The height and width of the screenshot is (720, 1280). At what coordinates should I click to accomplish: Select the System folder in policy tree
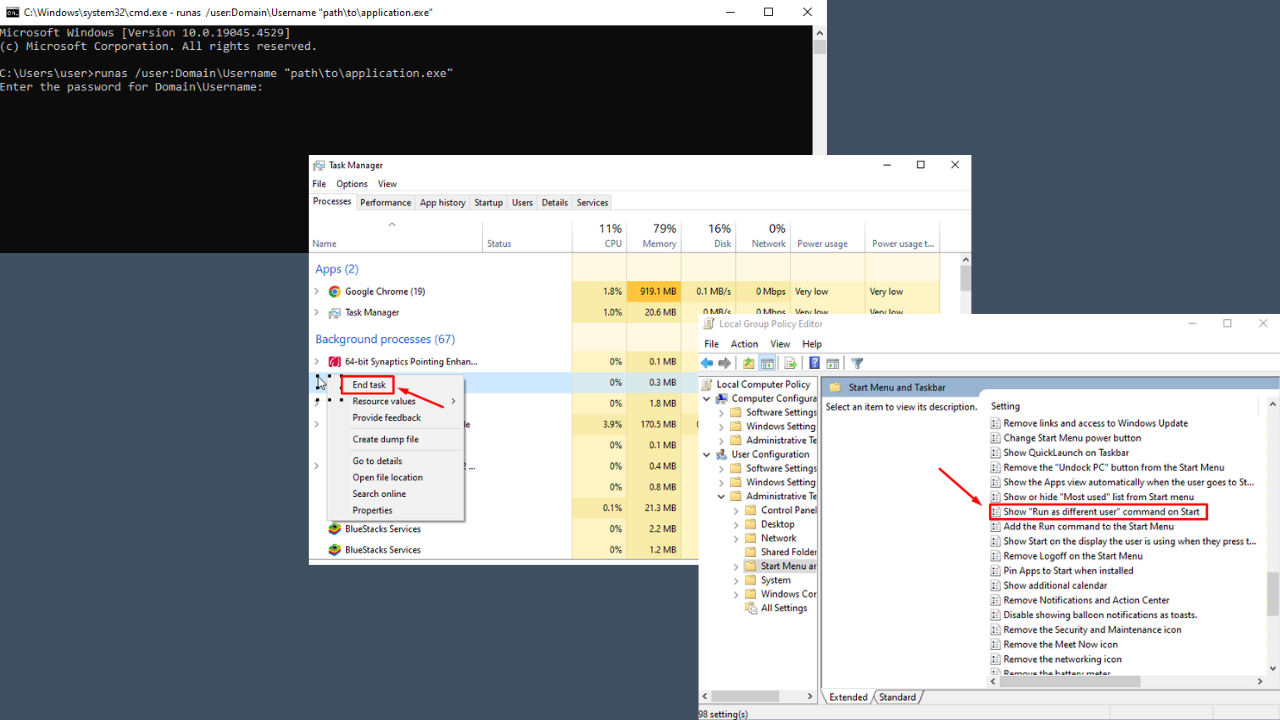(775, 580)
